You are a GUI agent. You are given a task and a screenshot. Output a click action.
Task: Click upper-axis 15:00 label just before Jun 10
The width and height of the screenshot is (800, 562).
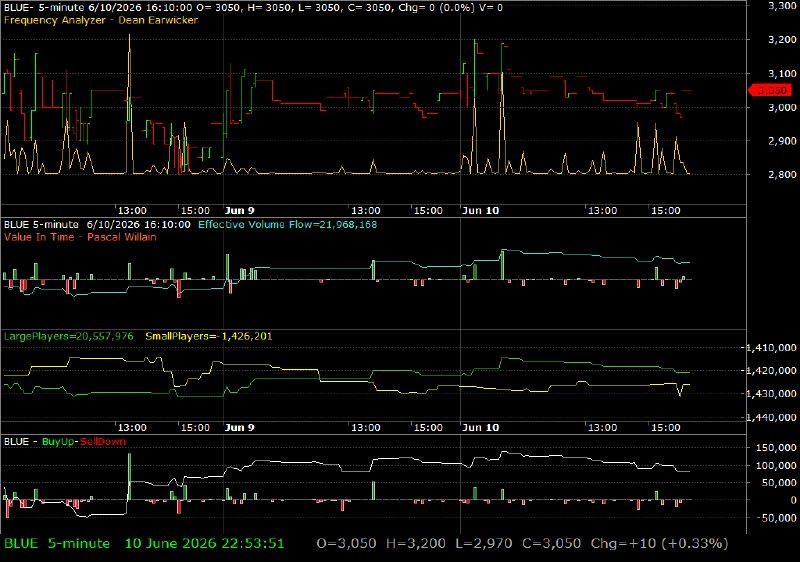[x=428, y=210]
